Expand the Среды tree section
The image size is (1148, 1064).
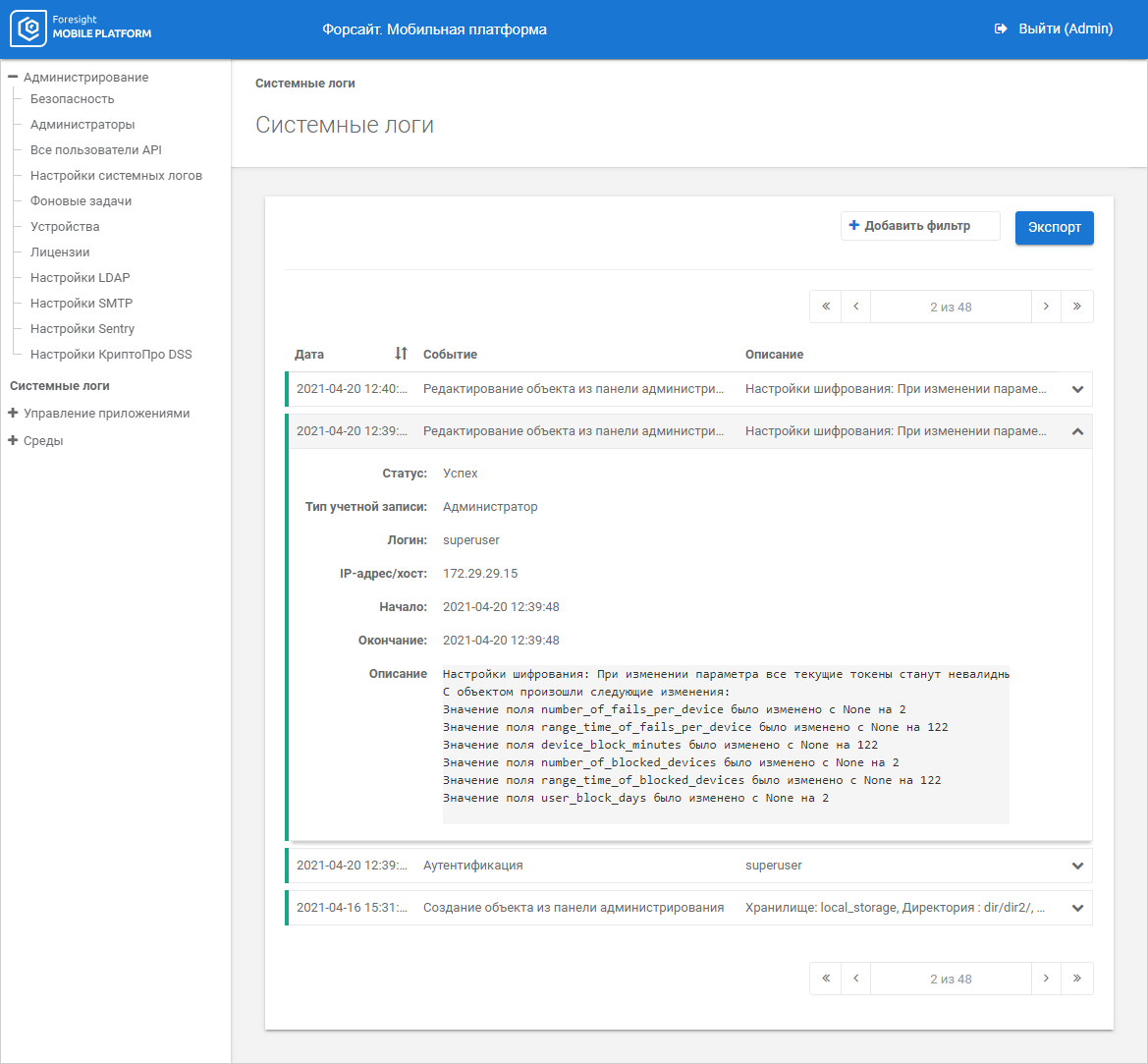point(14,441)
